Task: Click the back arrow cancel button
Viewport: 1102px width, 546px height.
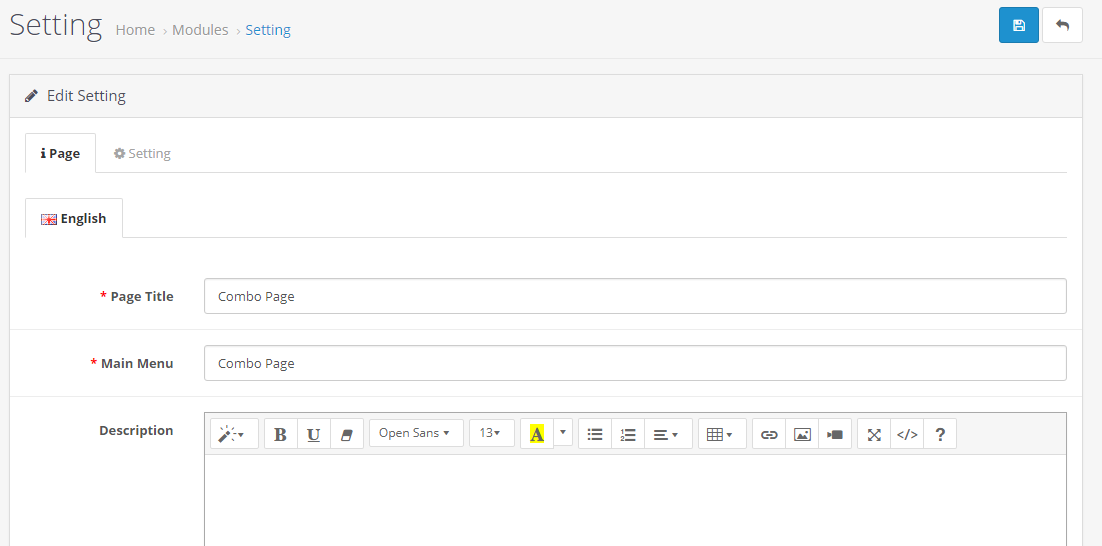Action: (1062, 25)
